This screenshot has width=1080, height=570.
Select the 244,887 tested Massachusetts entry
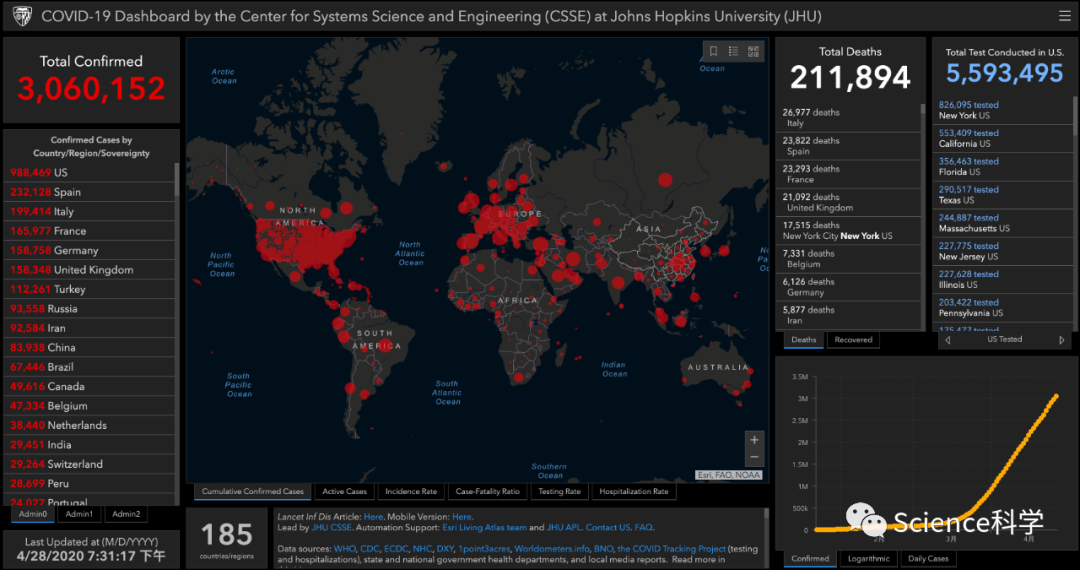click(1003, 223)
